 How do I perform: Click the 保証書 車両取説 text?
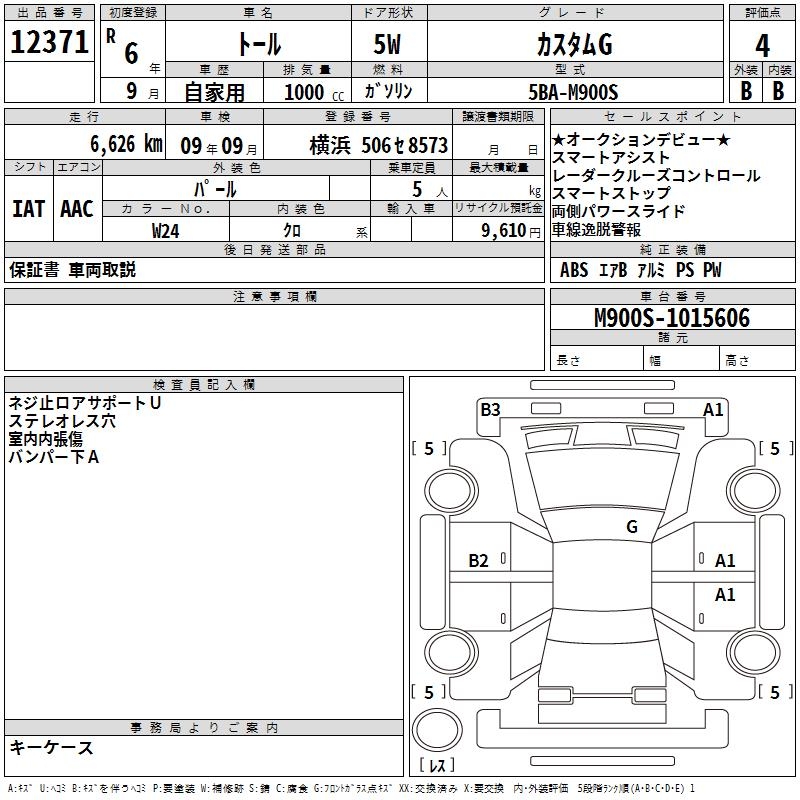(x=72, y=269)
